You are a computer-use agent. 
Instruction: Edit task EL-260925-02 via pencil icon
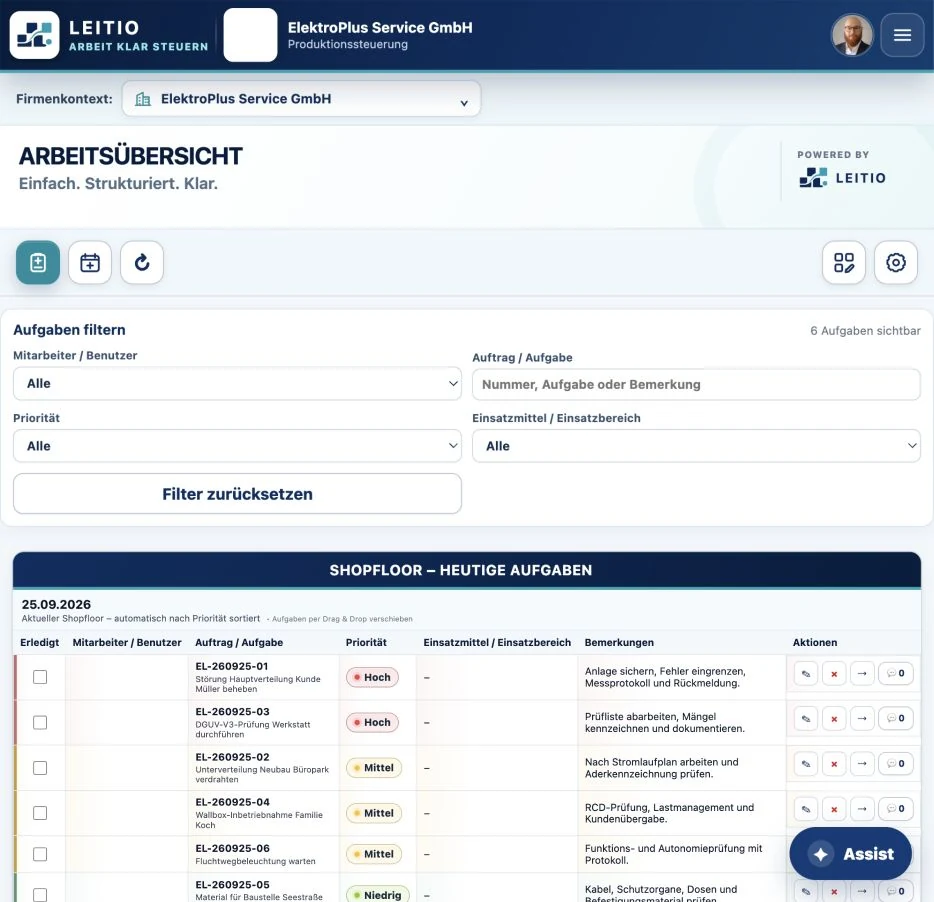point(805,764)
